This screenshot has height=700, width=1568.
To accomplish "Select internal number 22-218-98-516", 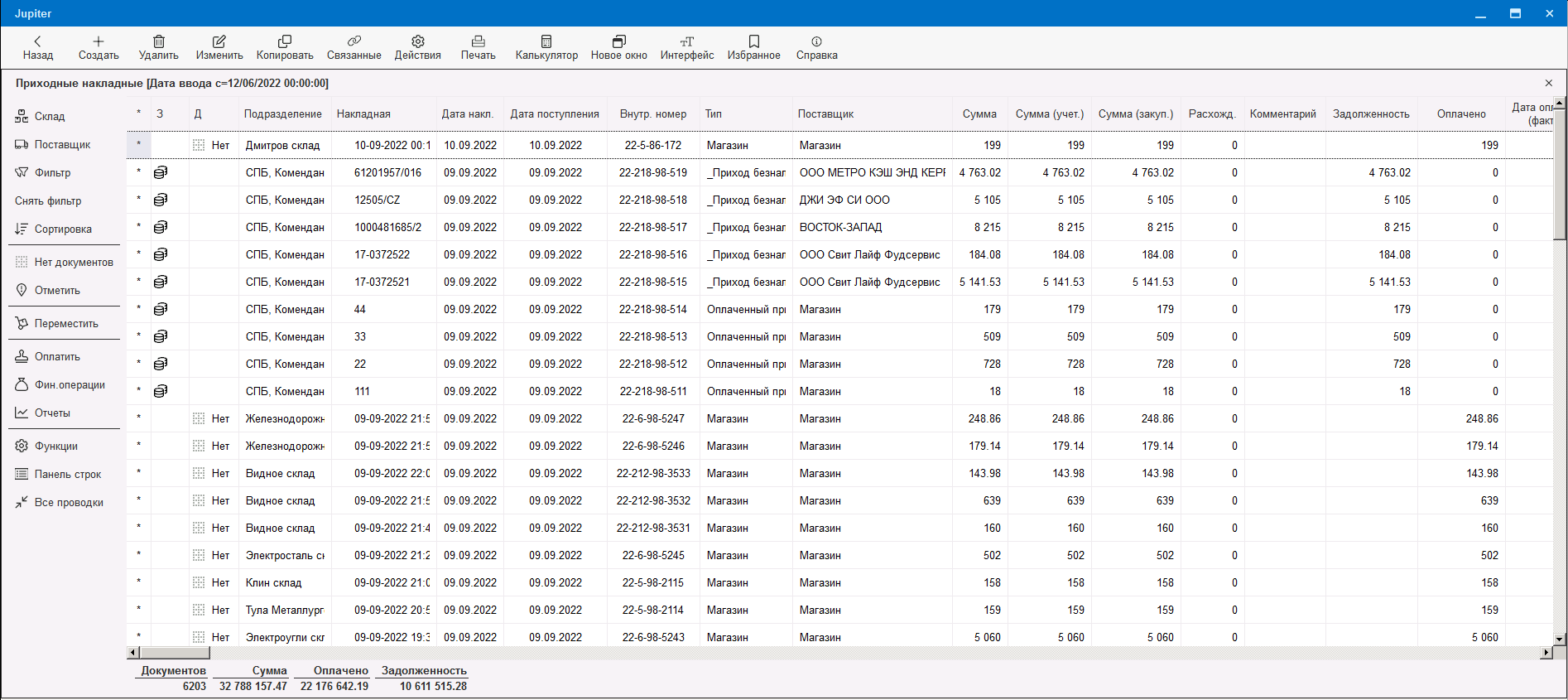I will click(653, 254).
